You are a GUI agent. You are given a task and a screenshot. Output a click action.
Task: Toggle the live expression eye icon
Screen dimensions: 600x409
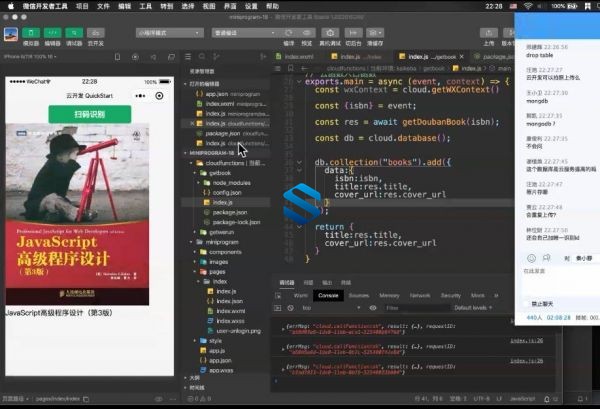pyautogui.click(x=373, y=308)
